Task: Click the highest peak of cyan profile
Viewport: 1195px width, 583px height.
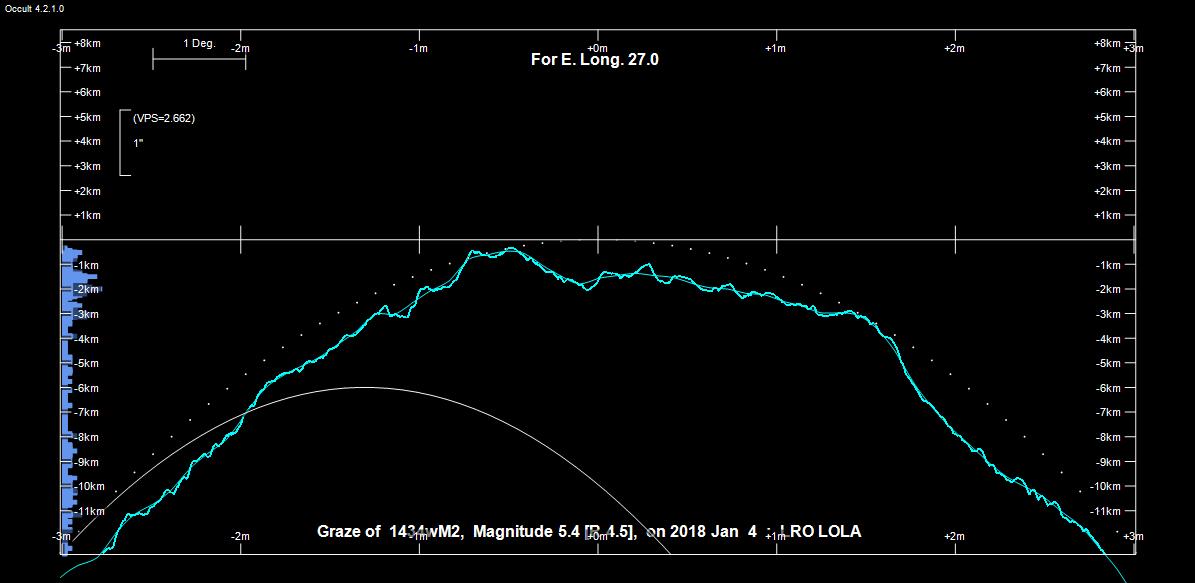Action: click(x=511, y=248)
